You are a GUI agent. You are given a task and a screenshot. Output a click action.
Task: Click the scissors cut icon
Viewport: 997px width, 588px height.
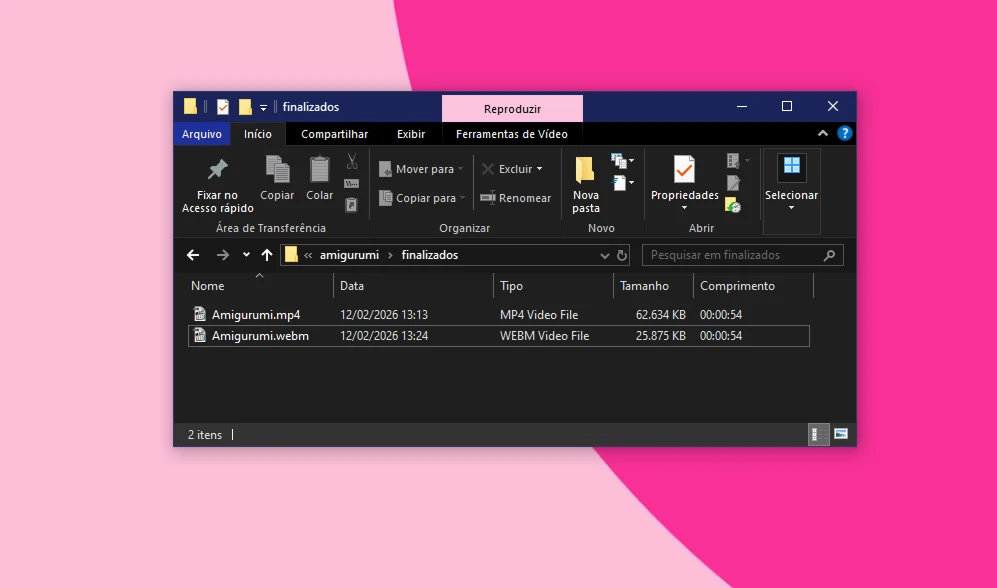352,161
